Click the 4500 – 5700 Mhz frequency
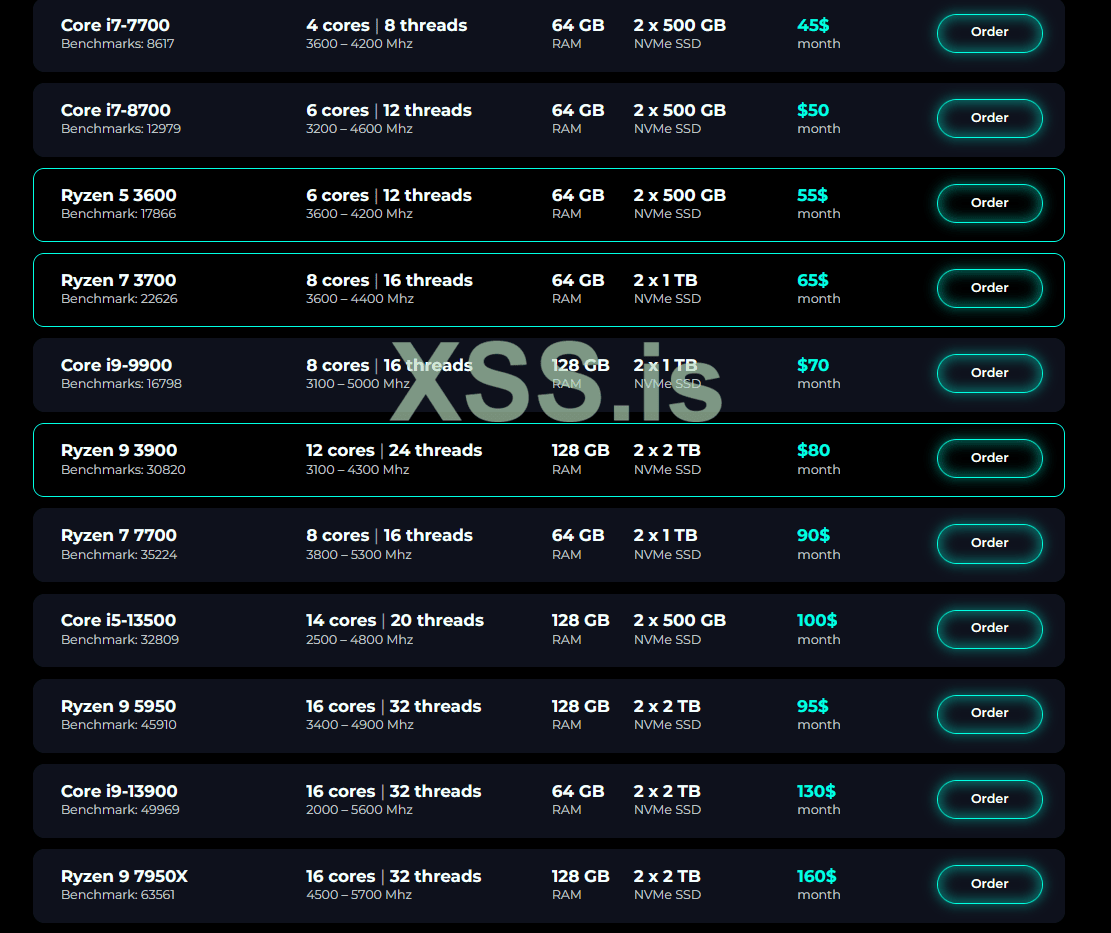 tap(359, 895)
